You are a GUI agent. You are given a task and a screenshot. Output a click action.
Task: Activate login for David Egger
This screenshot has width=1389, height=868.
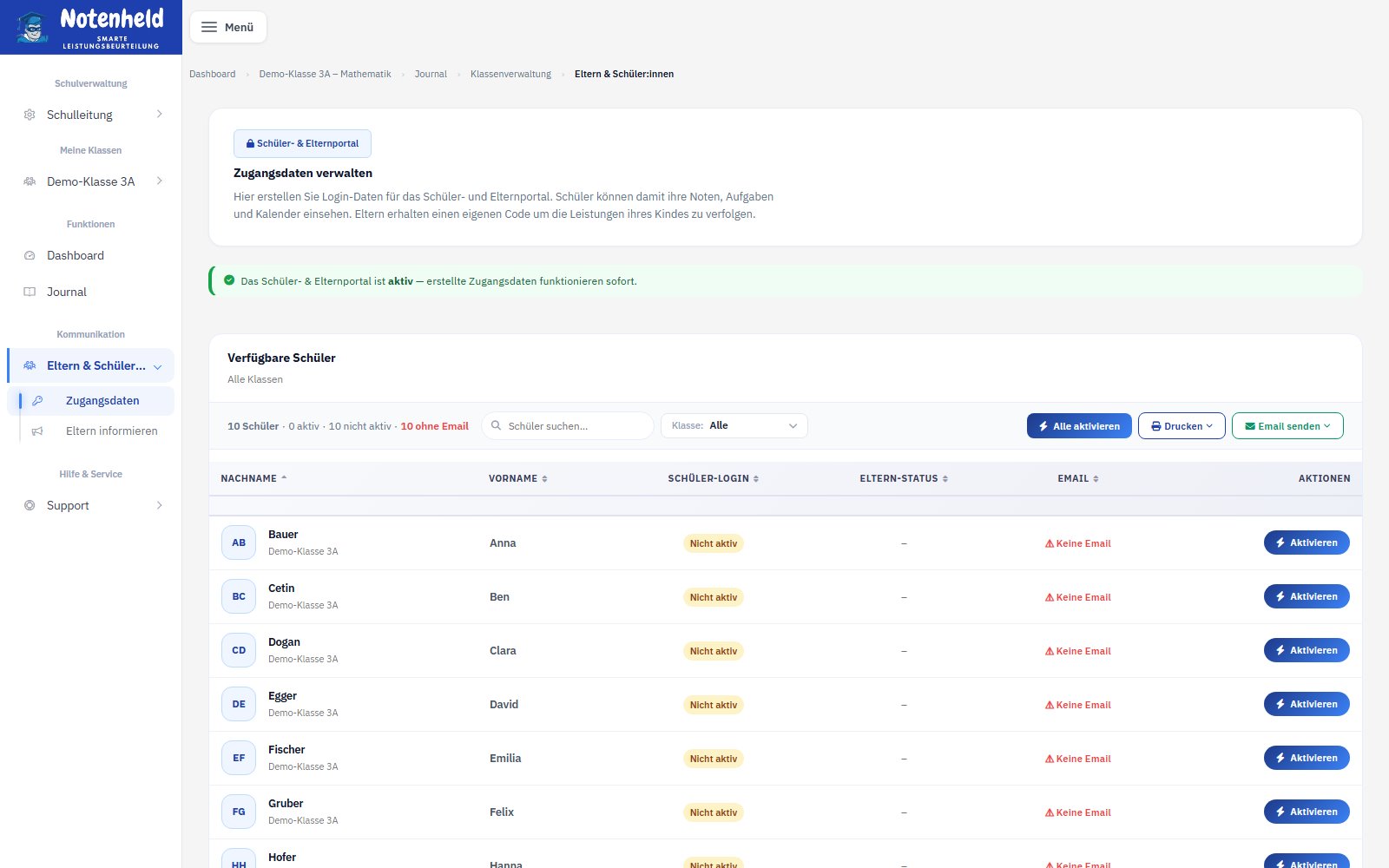click(x=1307, y=704)
